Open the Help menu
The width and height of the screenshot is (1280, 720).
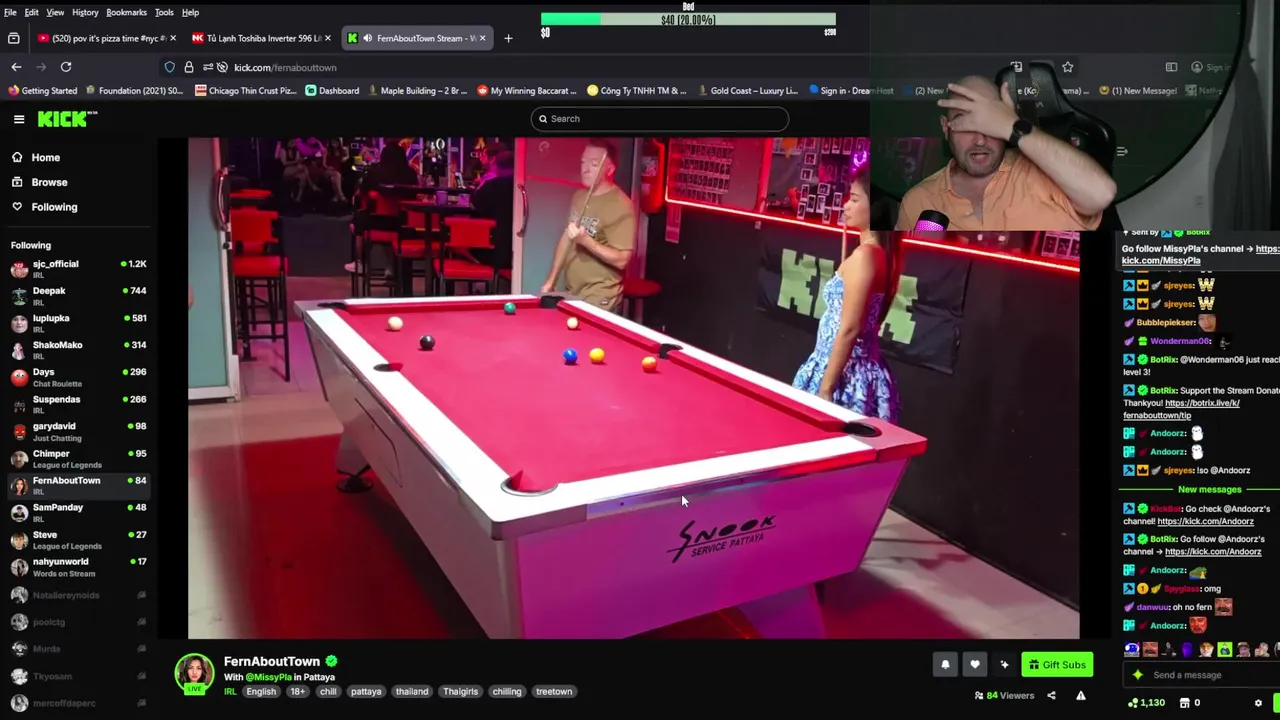tap(190, 12)
